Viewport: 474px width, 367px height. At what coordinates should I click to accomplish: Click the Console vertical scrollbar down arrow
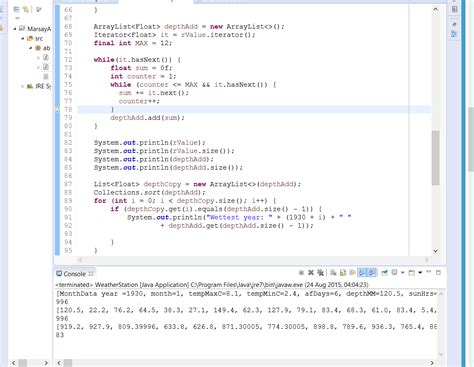pyautogui.click(x=441, y=354)
